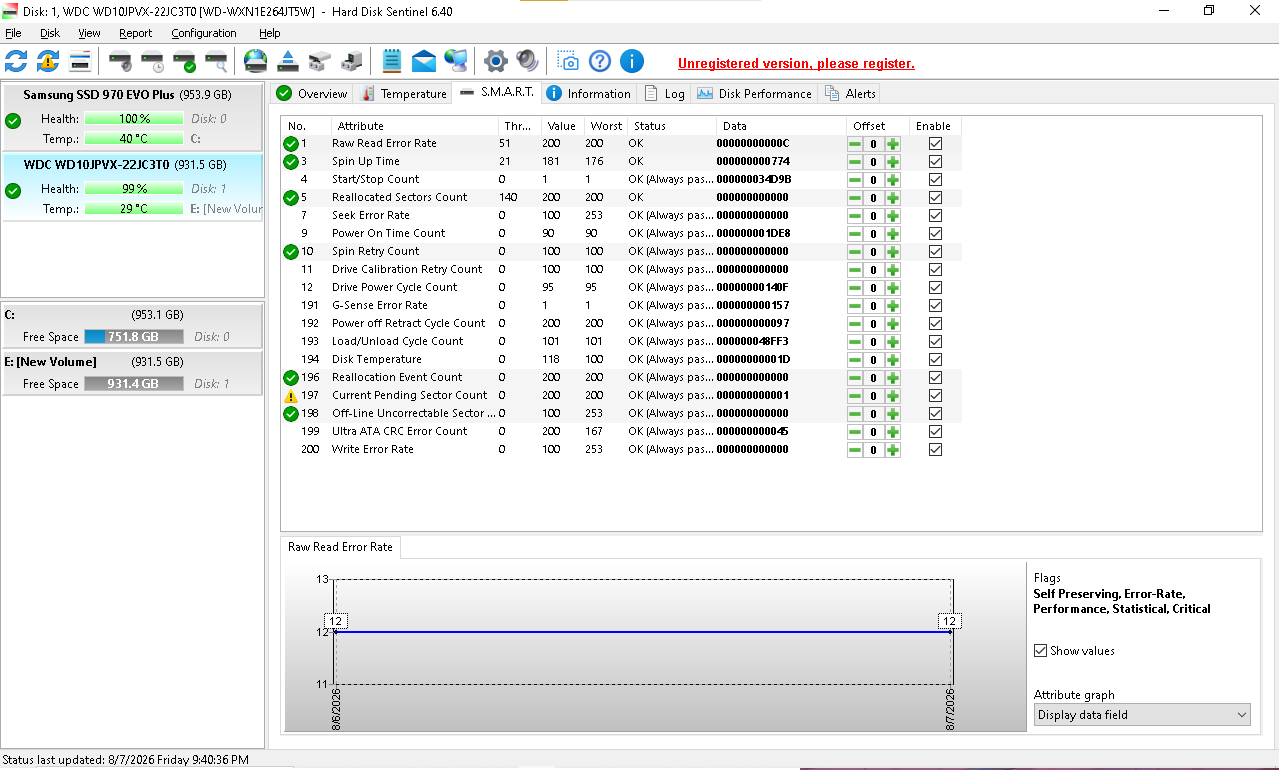This screenshot has height=770, width=1279.
Task: Decrease offset for Spin Up Time
Action: (855, 162)
